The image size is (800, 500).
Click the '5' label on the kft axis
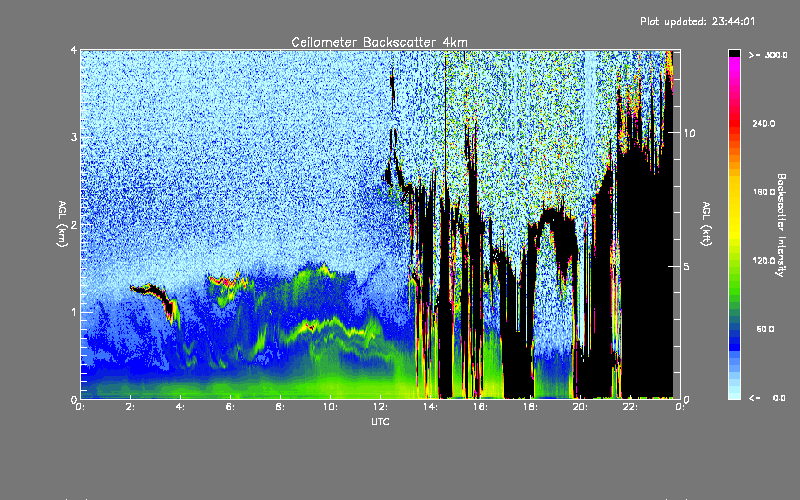pyautogui.click(x=687, y=266)
